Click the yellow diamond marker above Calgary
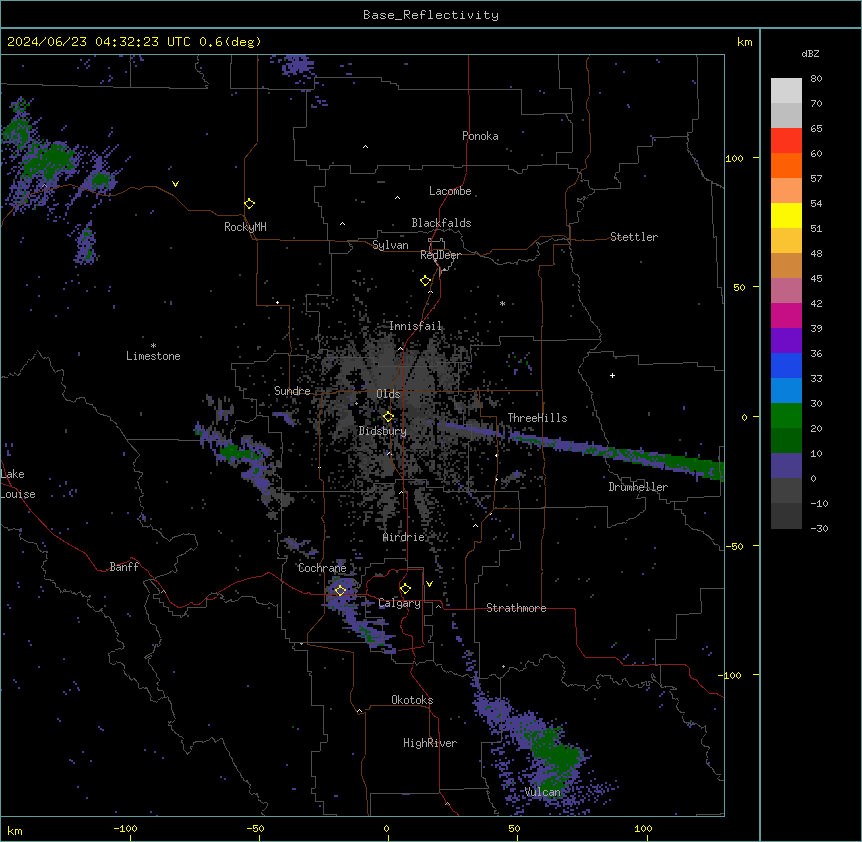Screen dimensions: 862x842 pos(406,589)
